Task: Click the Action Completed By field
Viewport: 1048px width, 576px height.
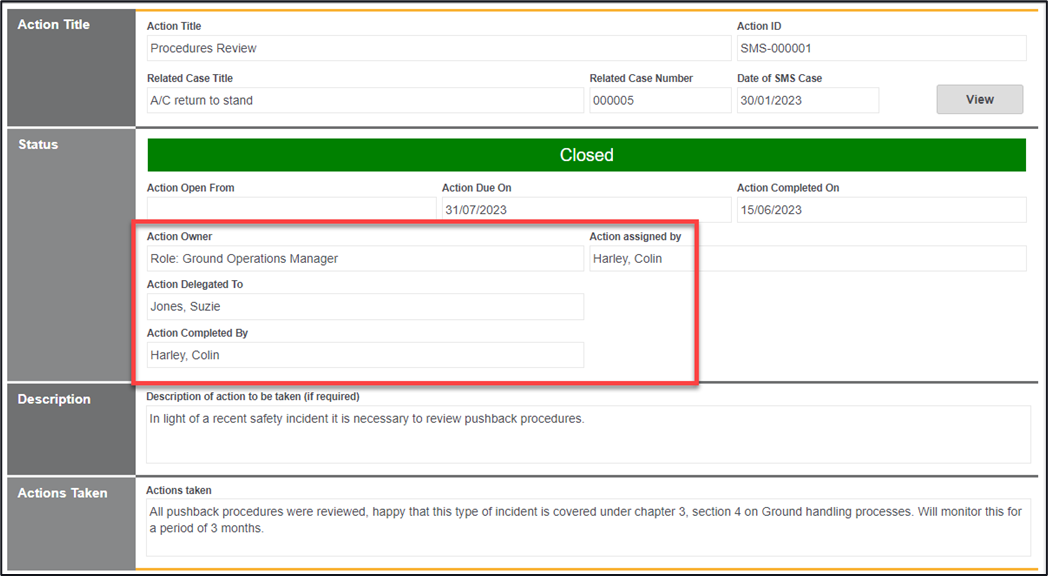Action: coord(364,355)
